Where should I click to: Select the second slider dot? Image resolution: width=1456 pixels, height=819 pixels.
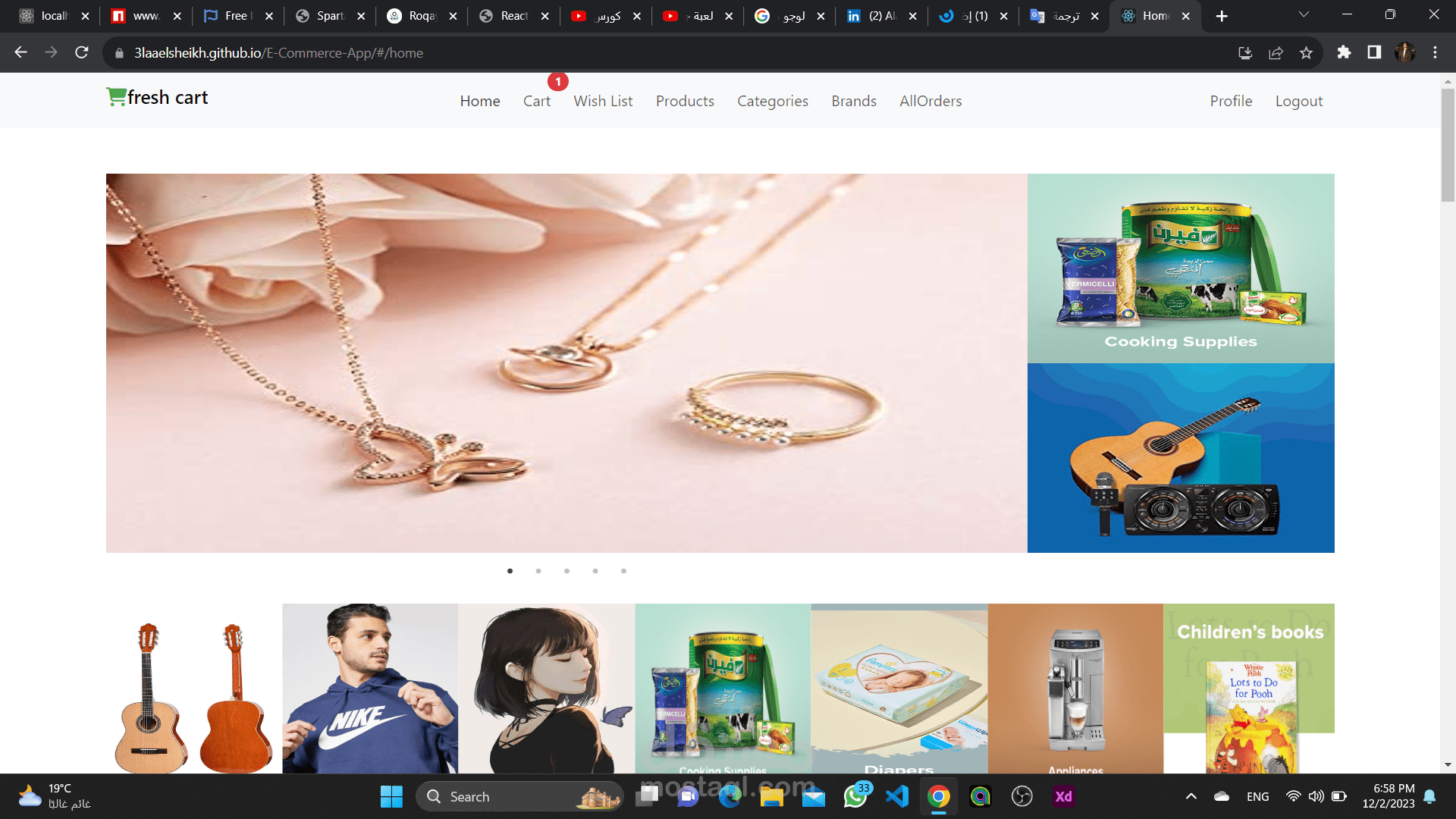[x=538, y=571]
